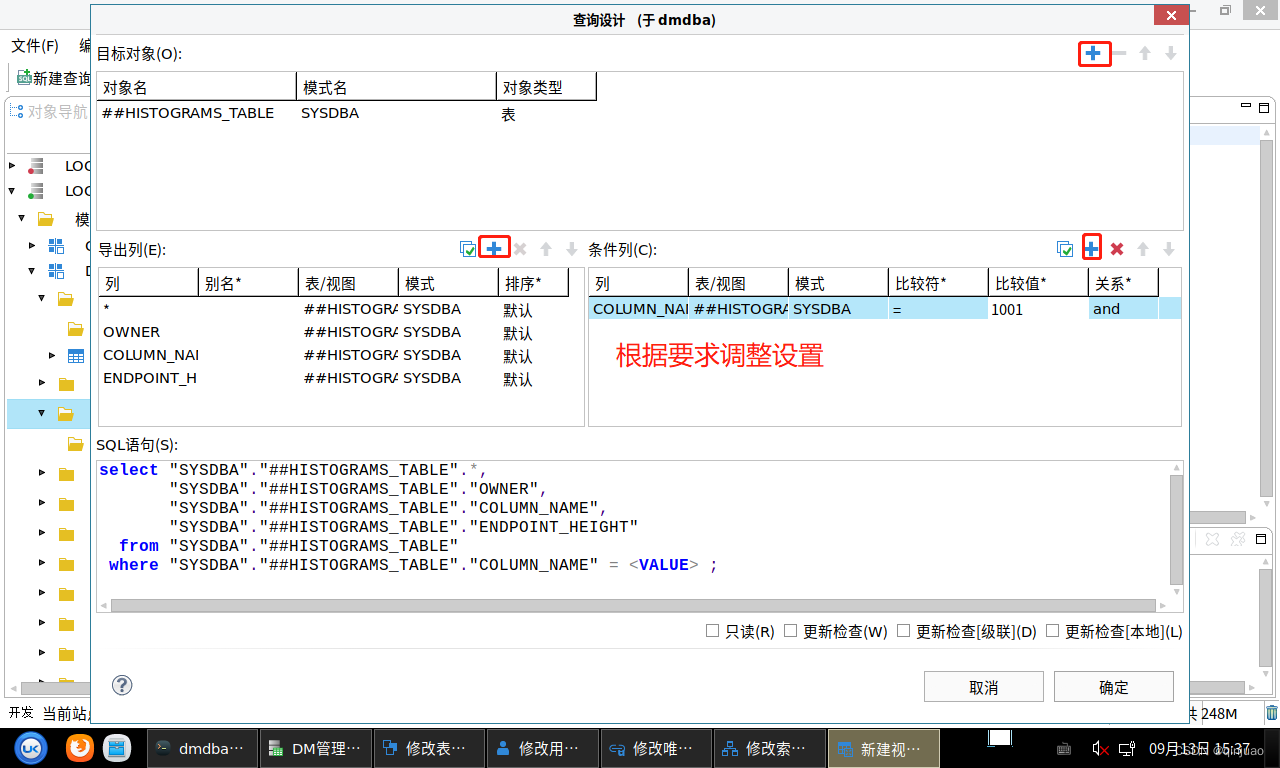The image size is (1280, 768).
Task: Click 模式名 column header
Action: (x=397, y=87)
